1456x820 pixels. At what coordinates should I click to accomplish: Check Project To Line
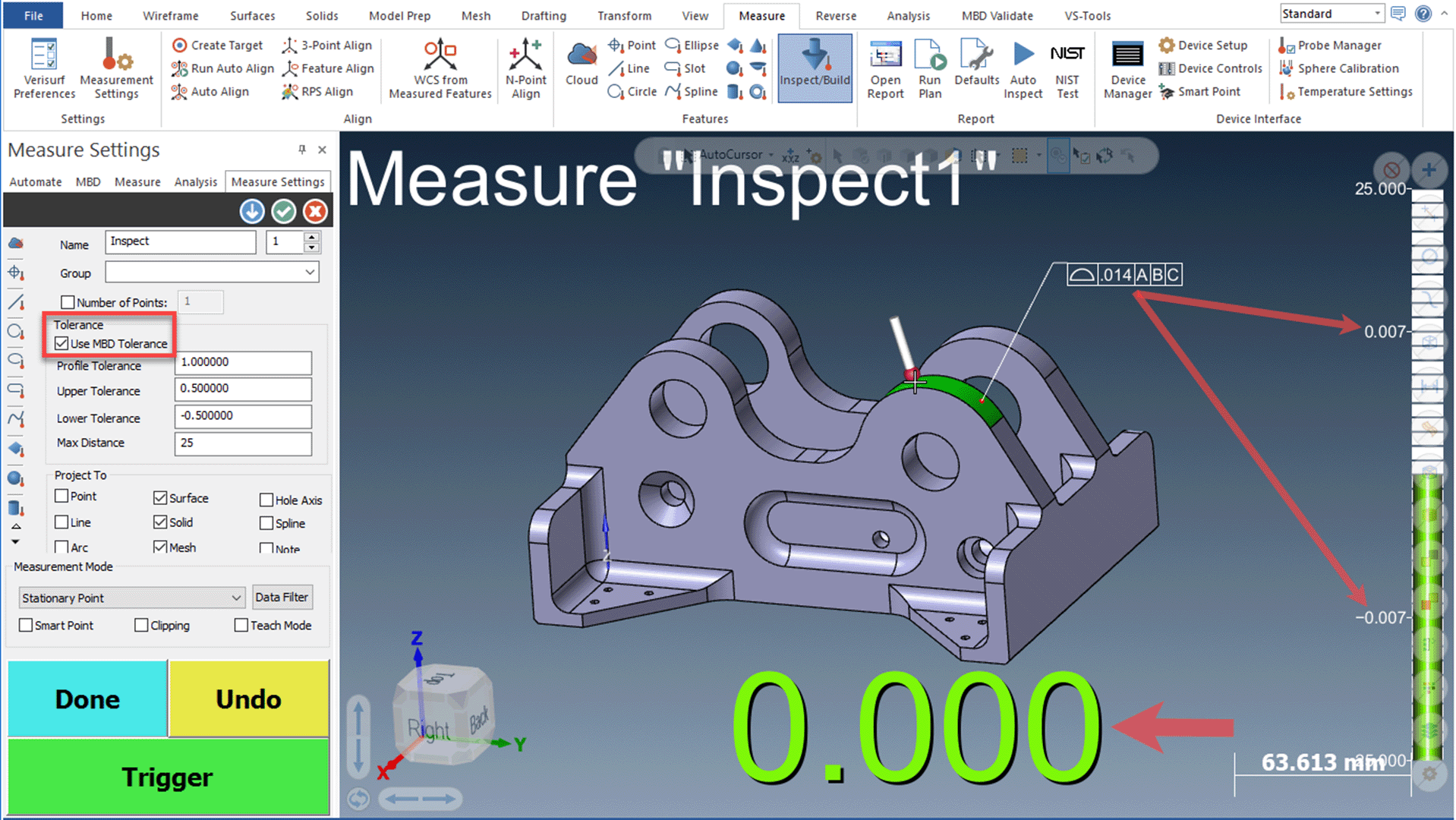pyautogui.click(x=62, y=522)
